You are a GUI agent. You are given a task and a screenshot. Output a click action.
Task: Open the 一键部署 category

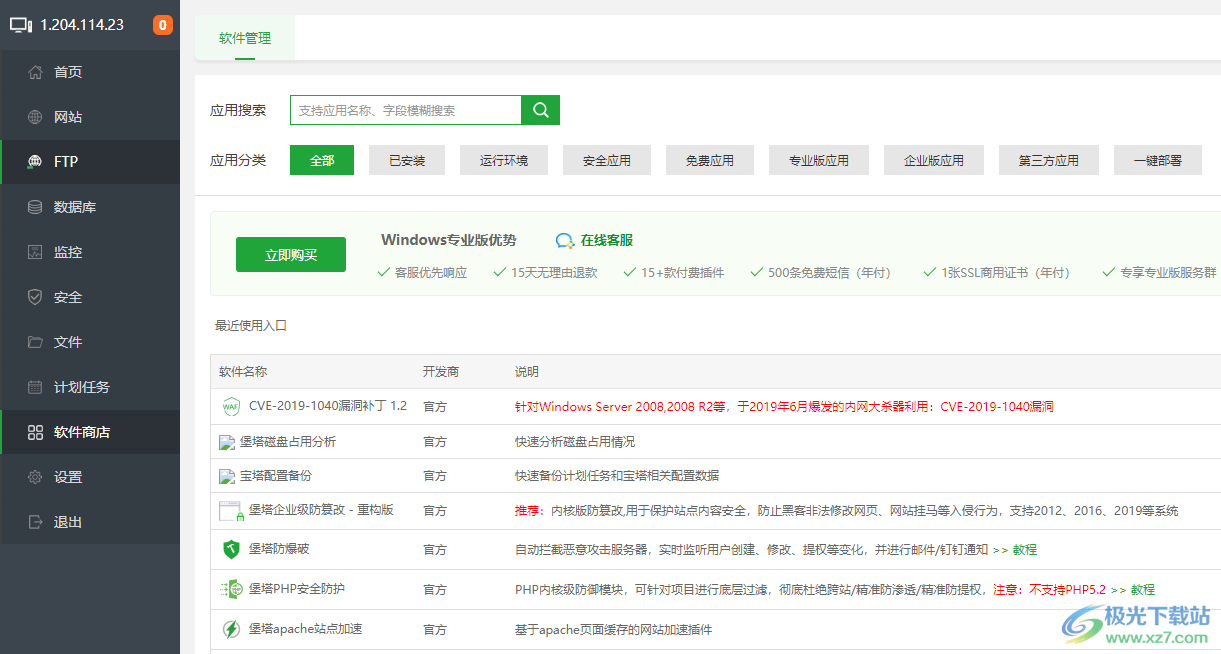tap(1158, 160)
